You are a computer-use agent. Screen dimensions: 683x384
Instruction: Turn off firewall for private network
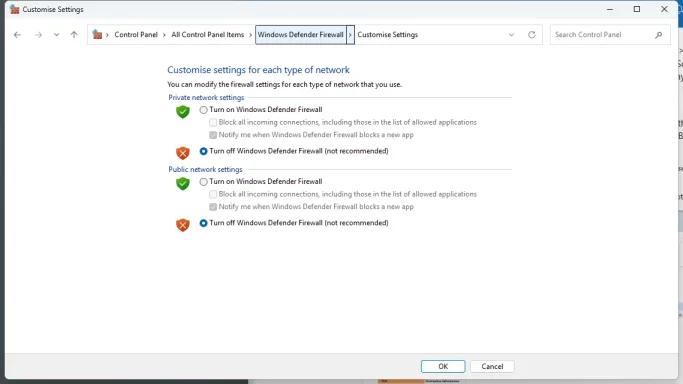click(203, 152)
